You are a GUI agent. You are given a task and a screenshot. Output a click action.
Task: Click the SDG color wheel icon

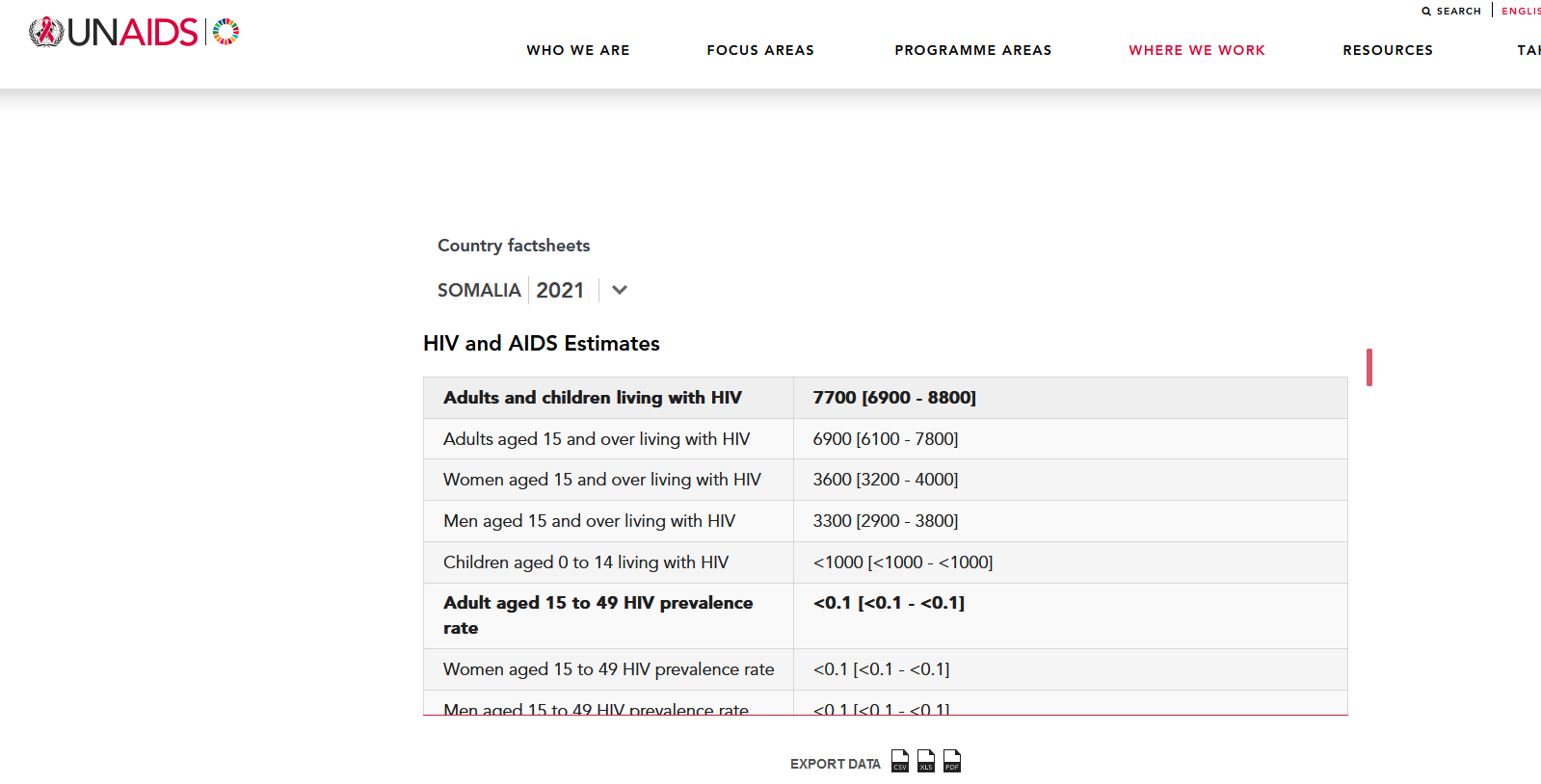[226, 32]
